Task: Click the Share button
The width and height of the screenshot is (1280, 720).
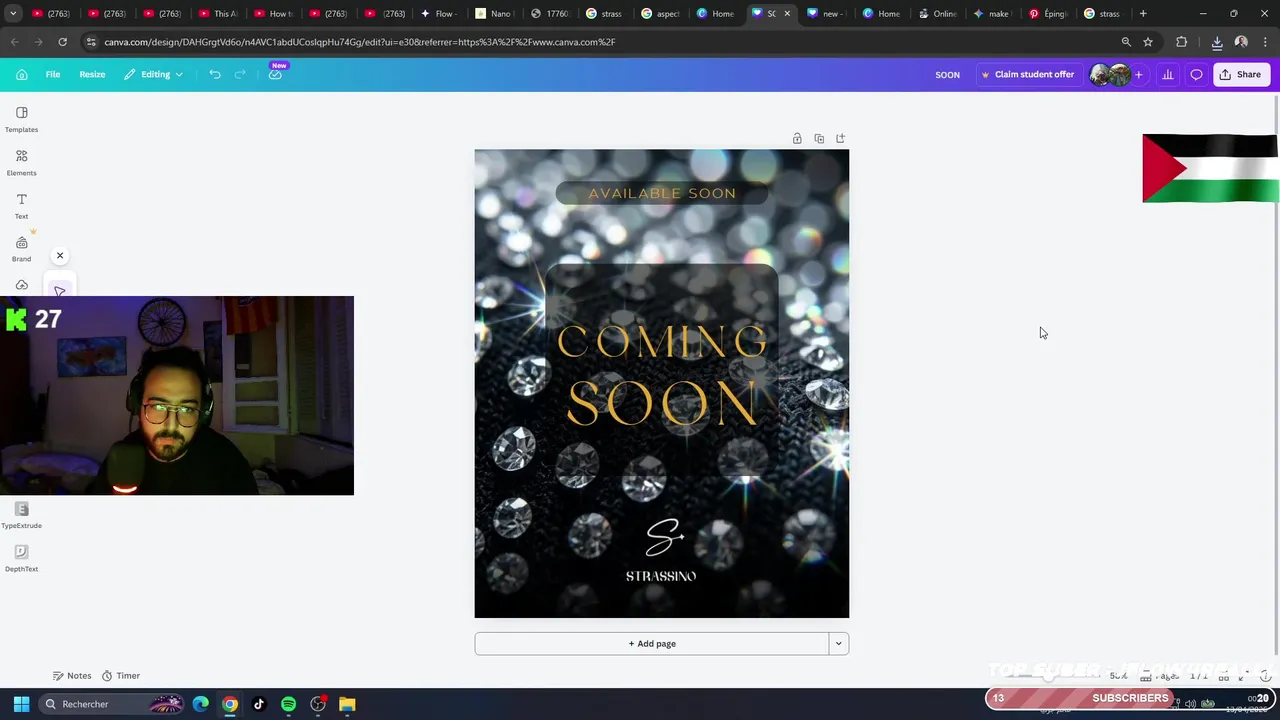Action: coord(1240,74)
